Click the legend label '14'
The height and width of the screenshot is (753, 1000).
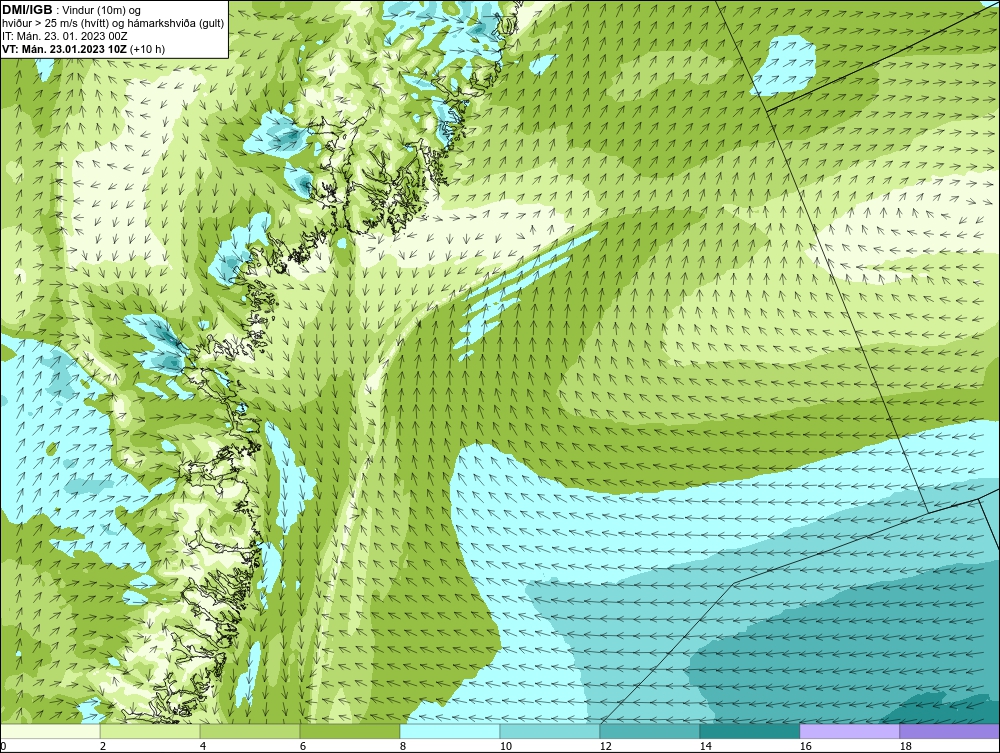(x=705, y=746)
